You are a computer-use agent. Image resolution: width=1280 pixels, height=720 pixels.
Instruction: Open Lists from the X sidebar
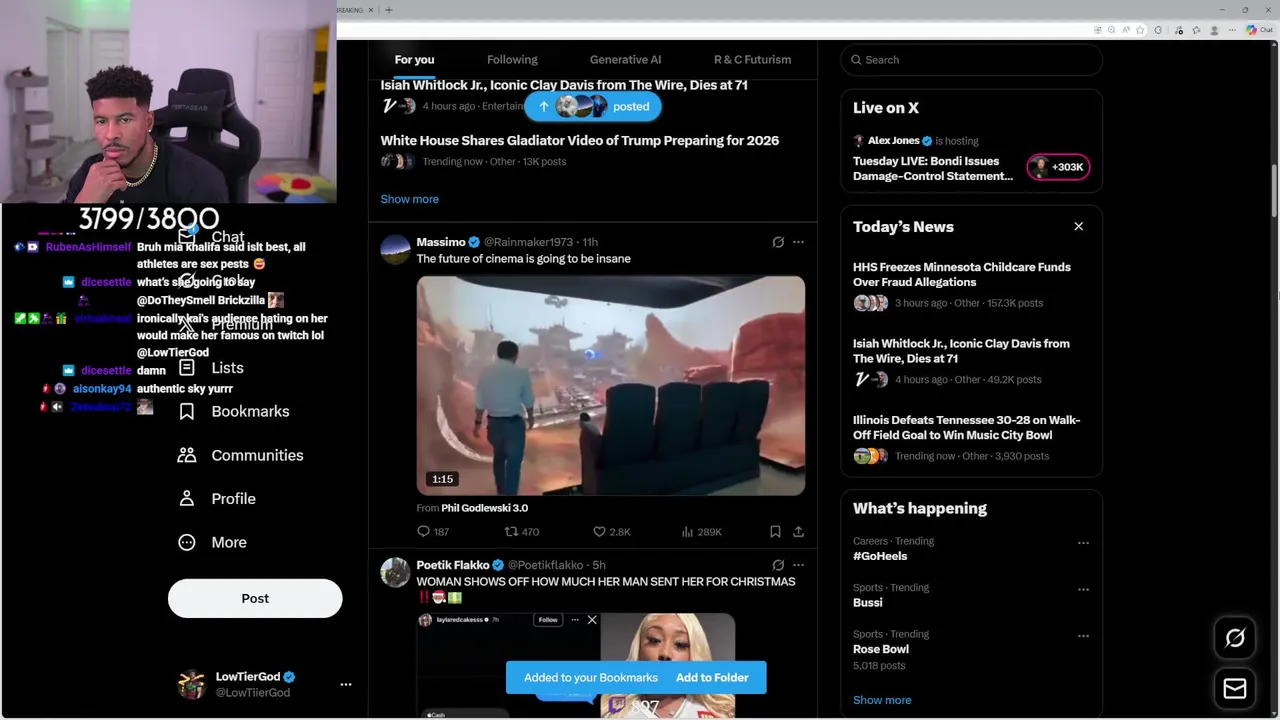(211, 368)
